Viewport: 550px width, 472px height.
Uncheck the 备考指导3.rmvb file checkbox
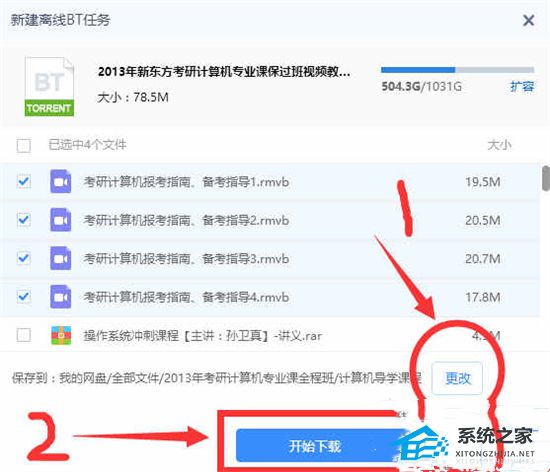24,258
